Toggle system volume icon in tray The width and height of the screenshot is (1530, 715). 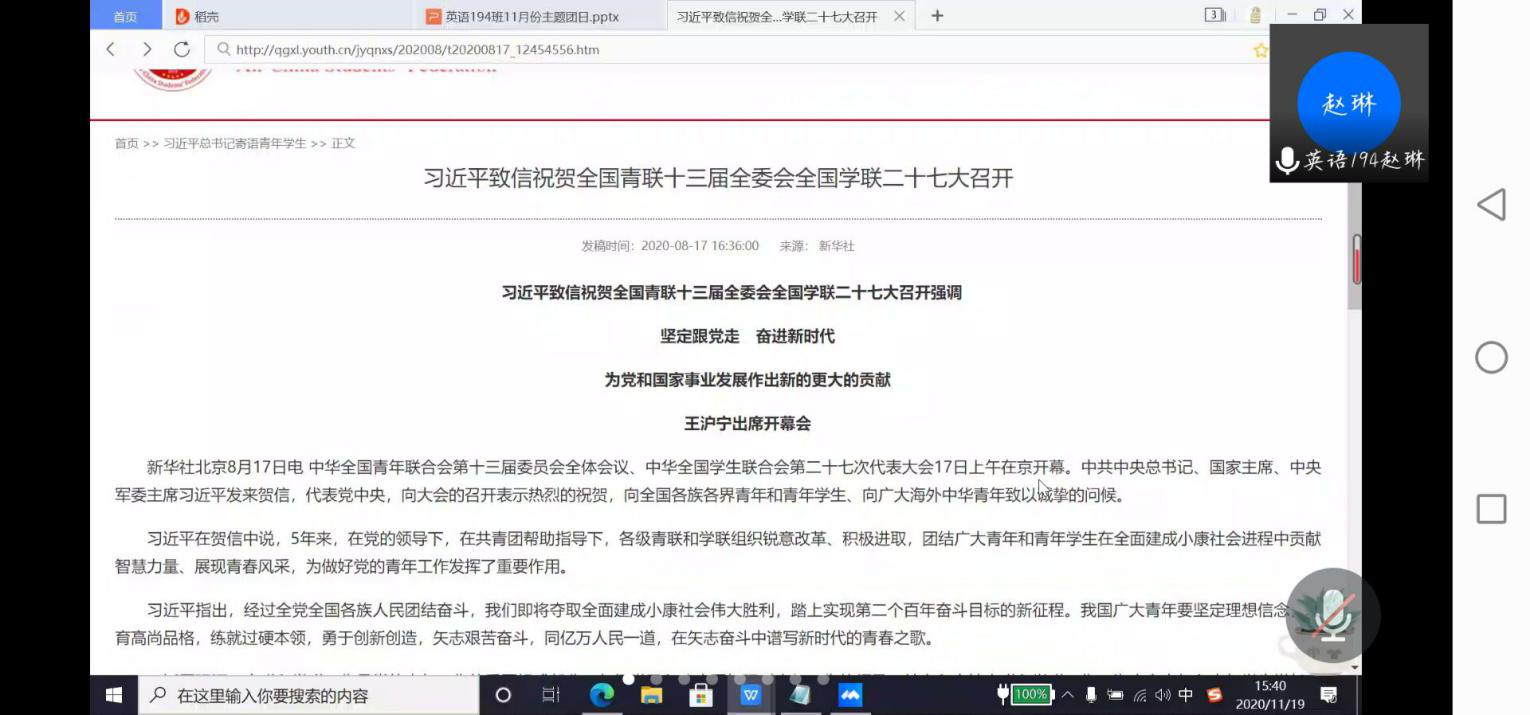coord(1163,695)
